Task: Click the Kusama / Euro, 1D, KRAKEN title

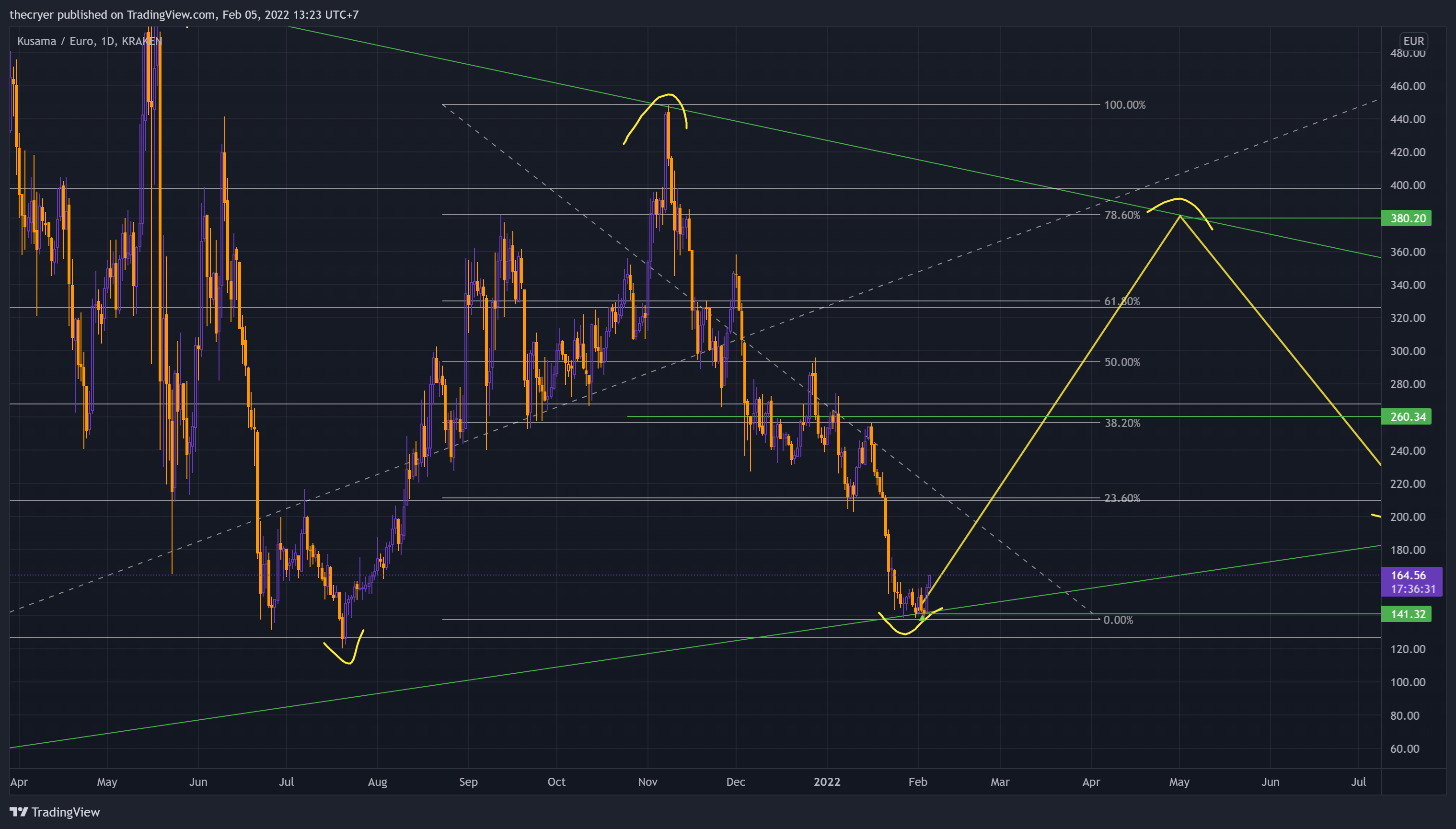Action: coord(90,41)
